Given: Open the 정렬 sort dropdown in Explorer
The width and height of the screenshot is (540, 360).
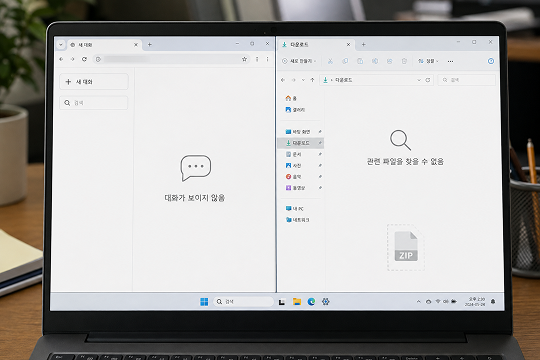Looking at the screenshot, I should tap(428, 61).
